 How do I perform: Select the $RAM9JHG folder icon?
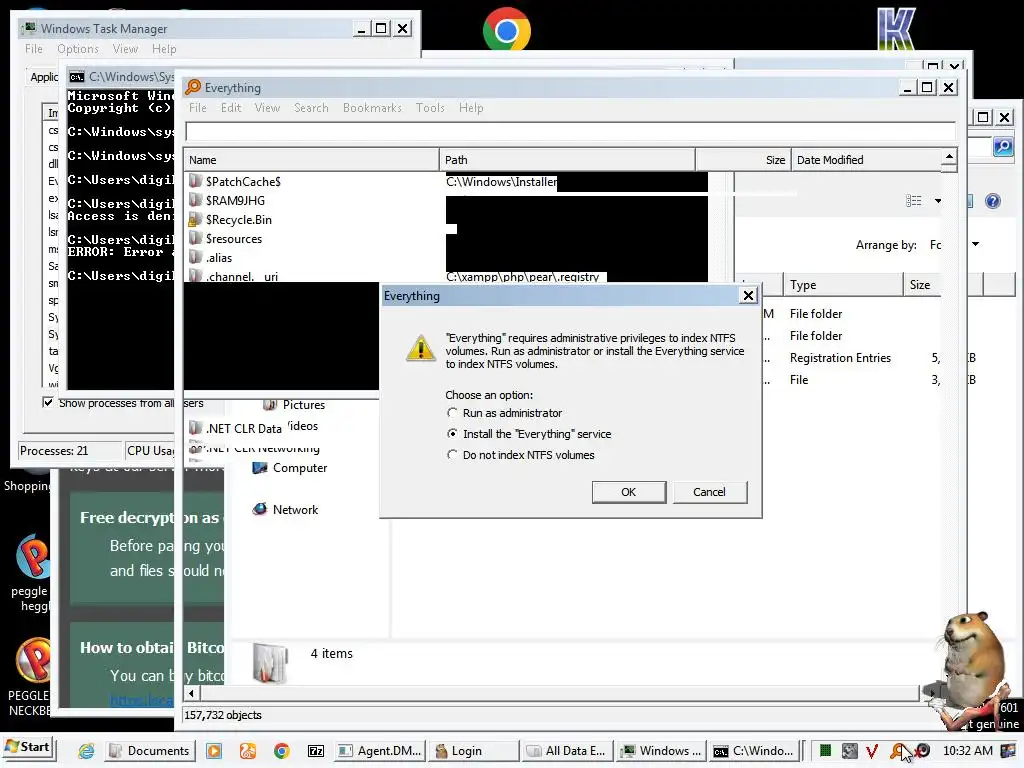(x=195, y=200)
